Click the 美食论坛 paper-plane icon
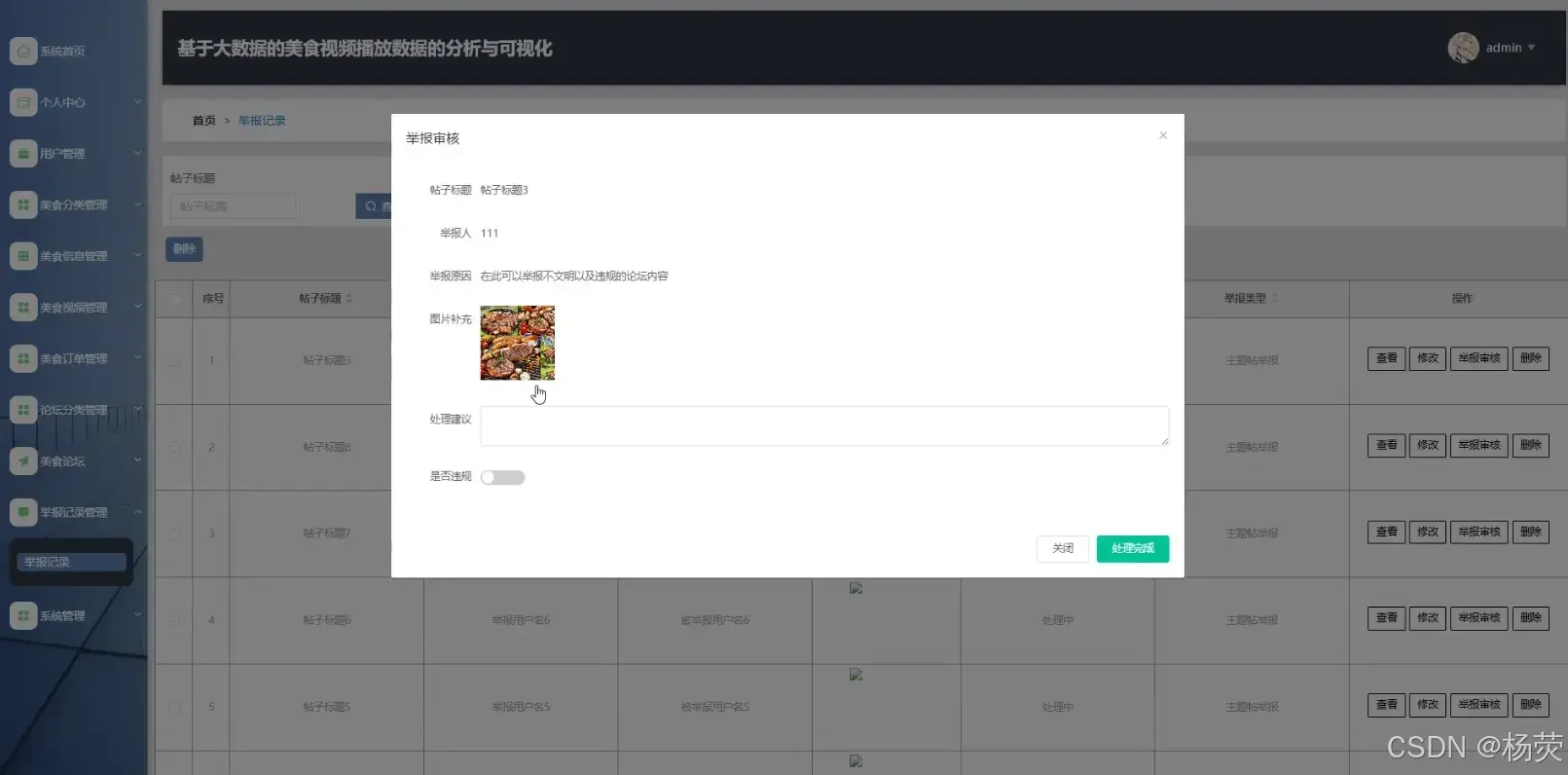This screenshot has height=775, width=1568. click(x=23, y=461)
